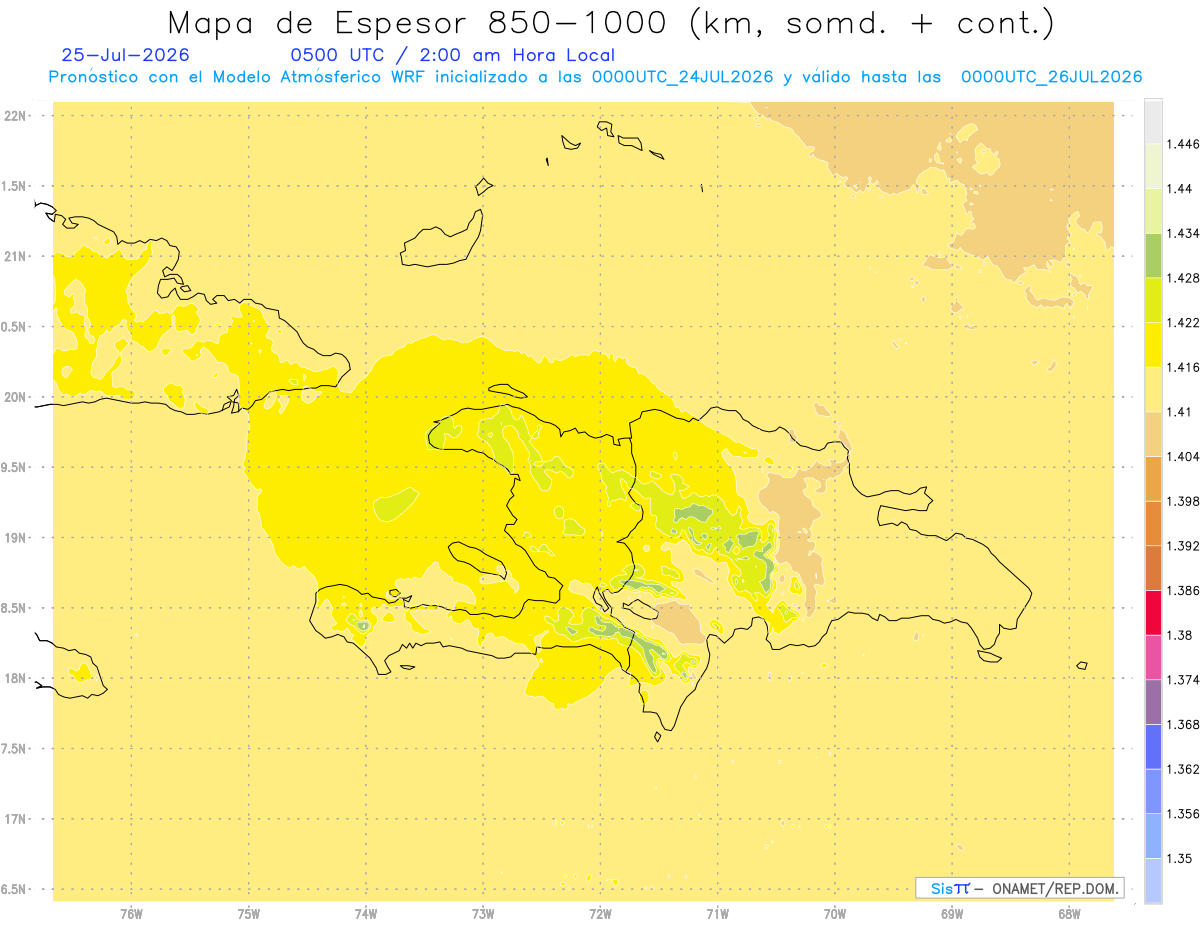Click the latitude axis label '18N'
The image size is (1200, 927).
tap(15, 678)
